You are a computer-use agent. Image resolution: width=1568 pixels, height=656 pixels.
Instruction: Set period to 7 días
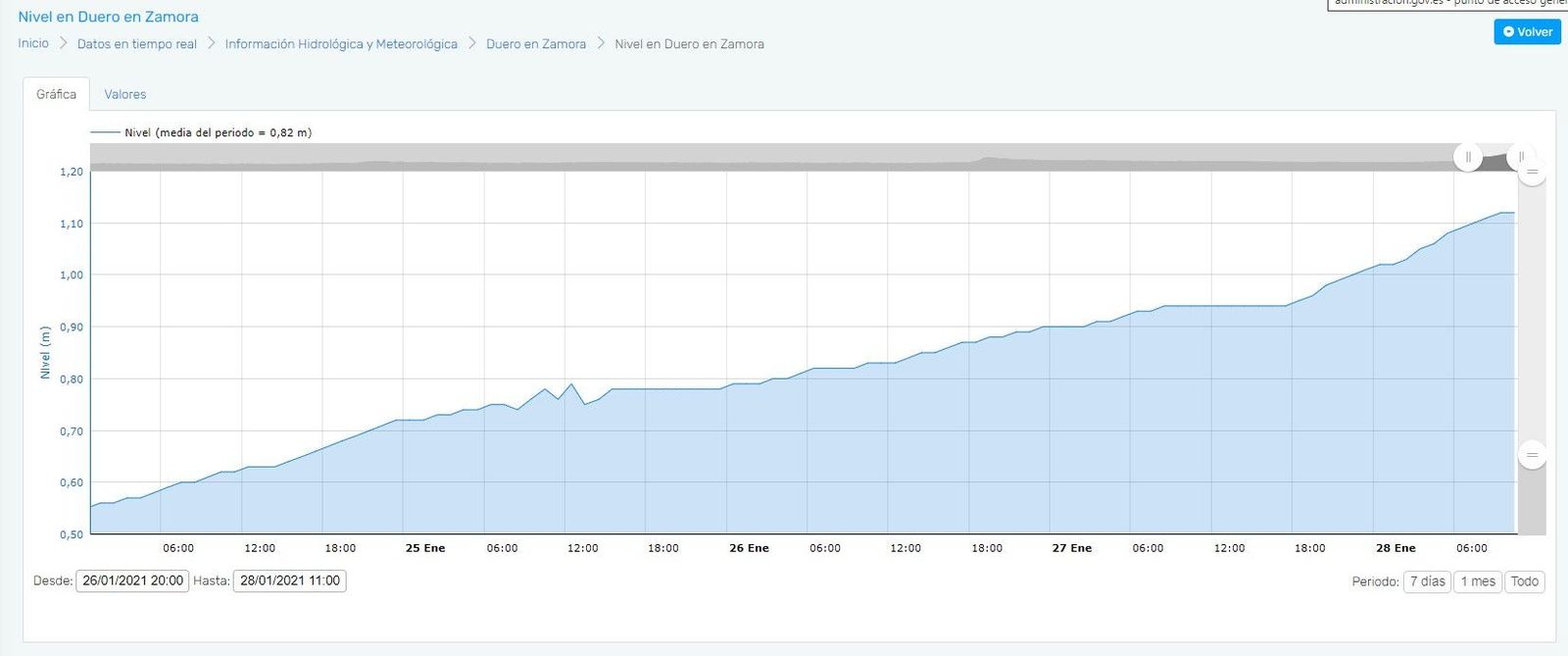tap(1427, 581)
